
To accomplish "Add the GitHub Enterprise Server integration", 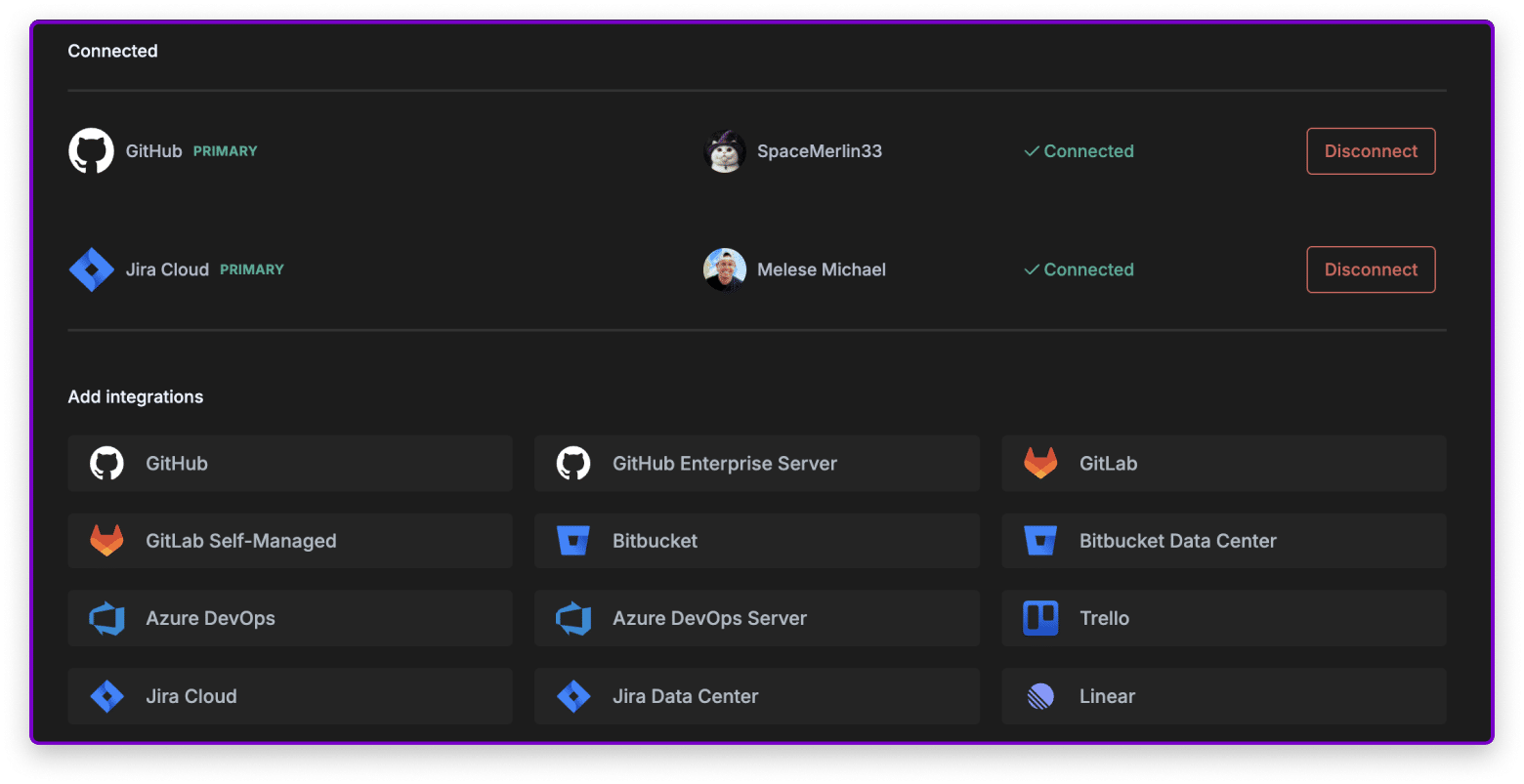I will pyautogui.click(x=757, y=463).
